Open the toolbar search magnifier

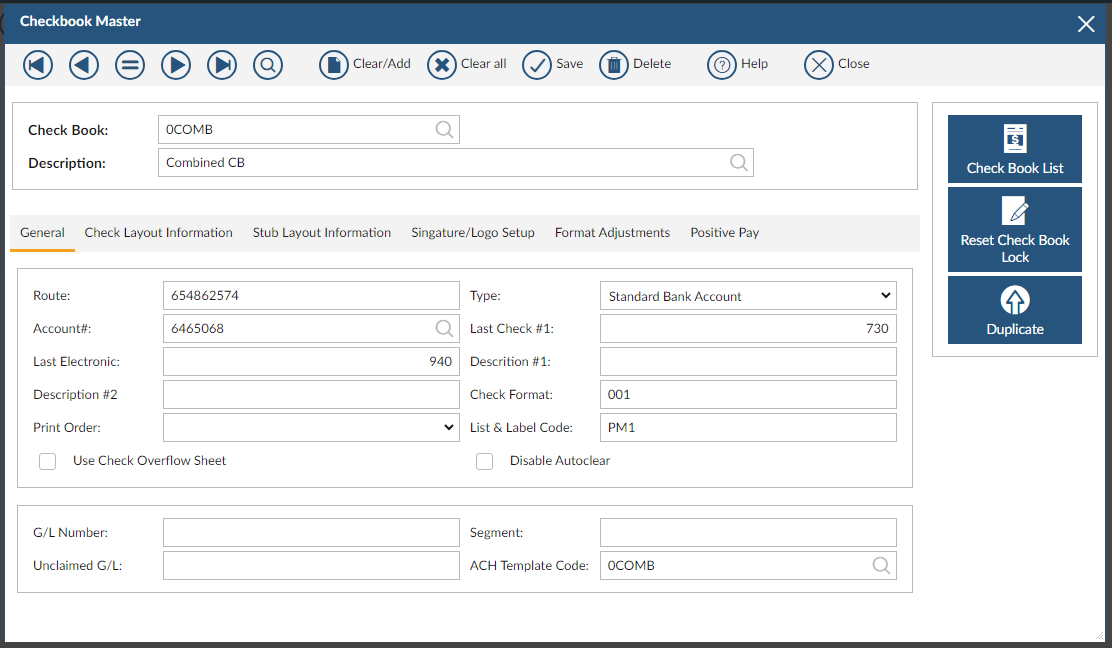pyautogui.click(x=268, y=65)
